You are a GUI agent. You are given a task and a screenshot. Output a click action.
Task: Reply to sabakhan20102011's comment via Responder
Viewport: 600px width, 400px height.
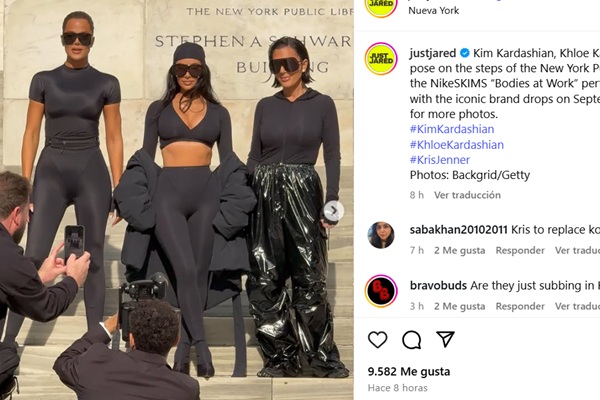pos(520,250)
